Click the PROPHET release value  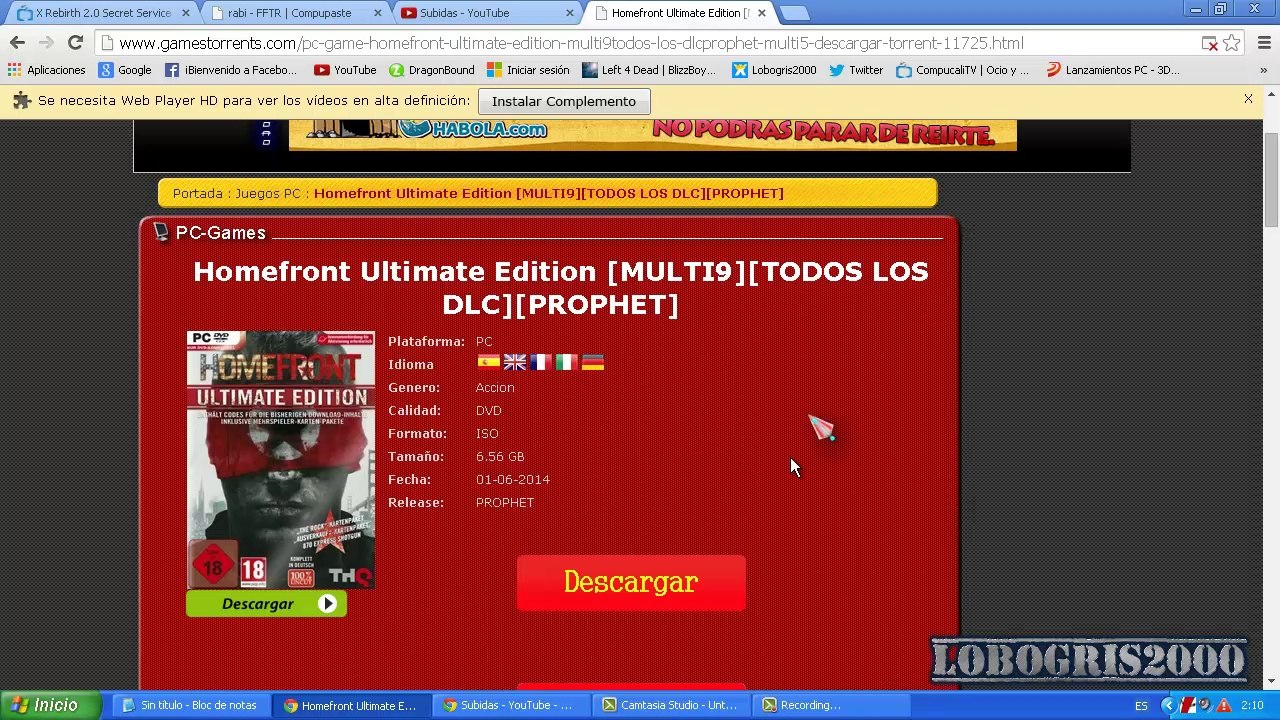pos(505,502)
